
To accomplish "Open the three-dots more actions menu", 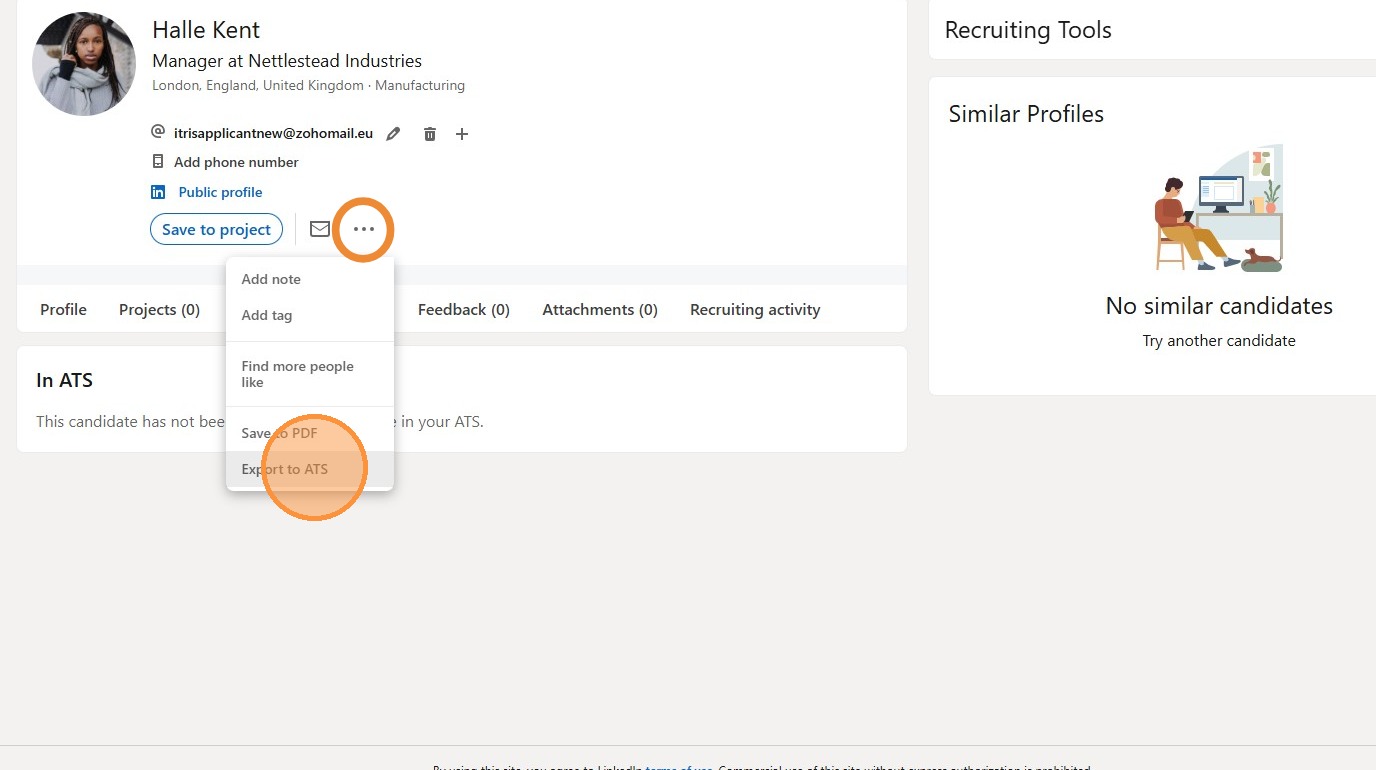I will point(363,229).
